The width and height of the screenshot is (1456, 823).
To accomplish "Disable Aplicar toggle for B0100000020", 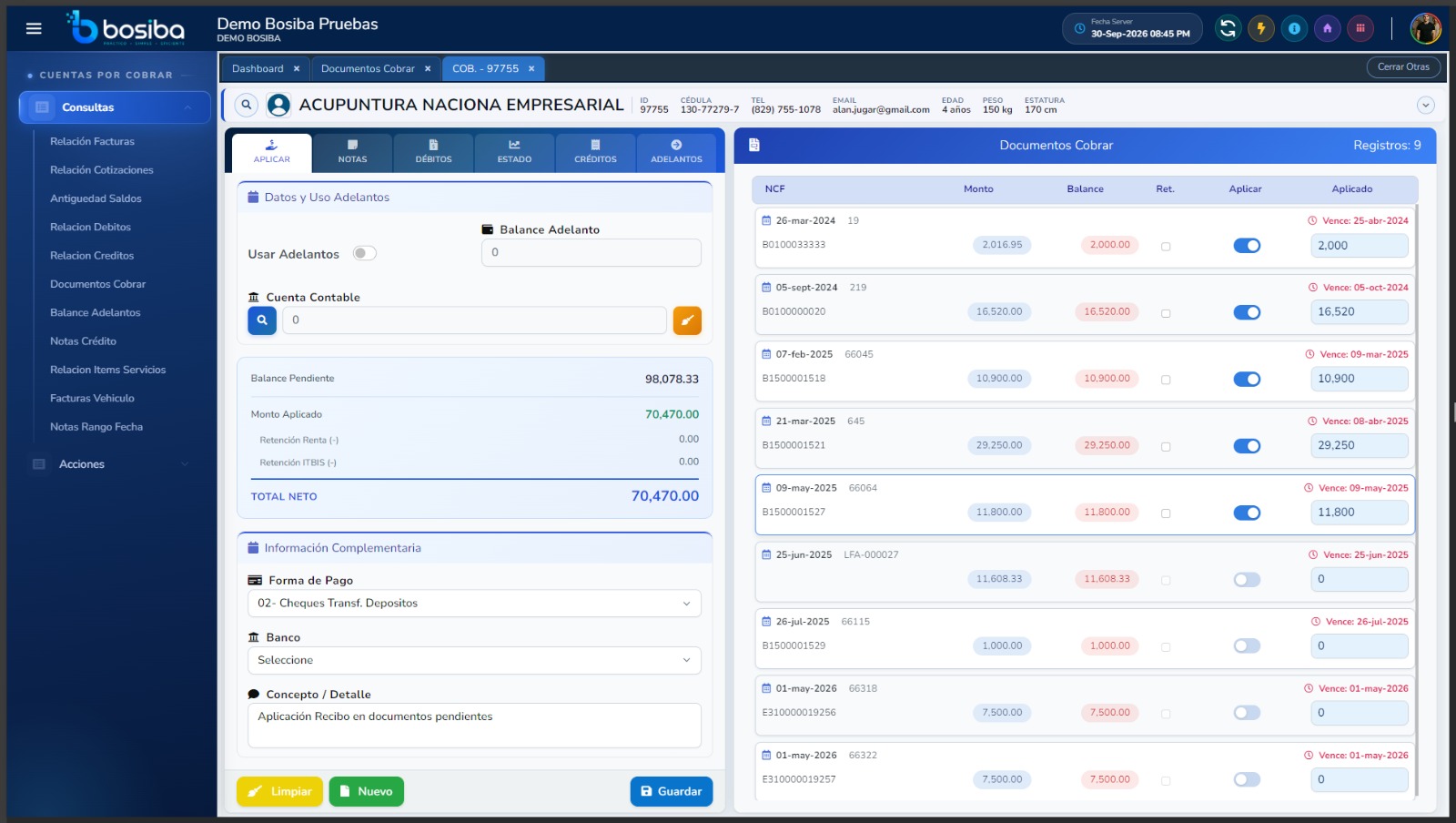I will [x=1247, y=312].
